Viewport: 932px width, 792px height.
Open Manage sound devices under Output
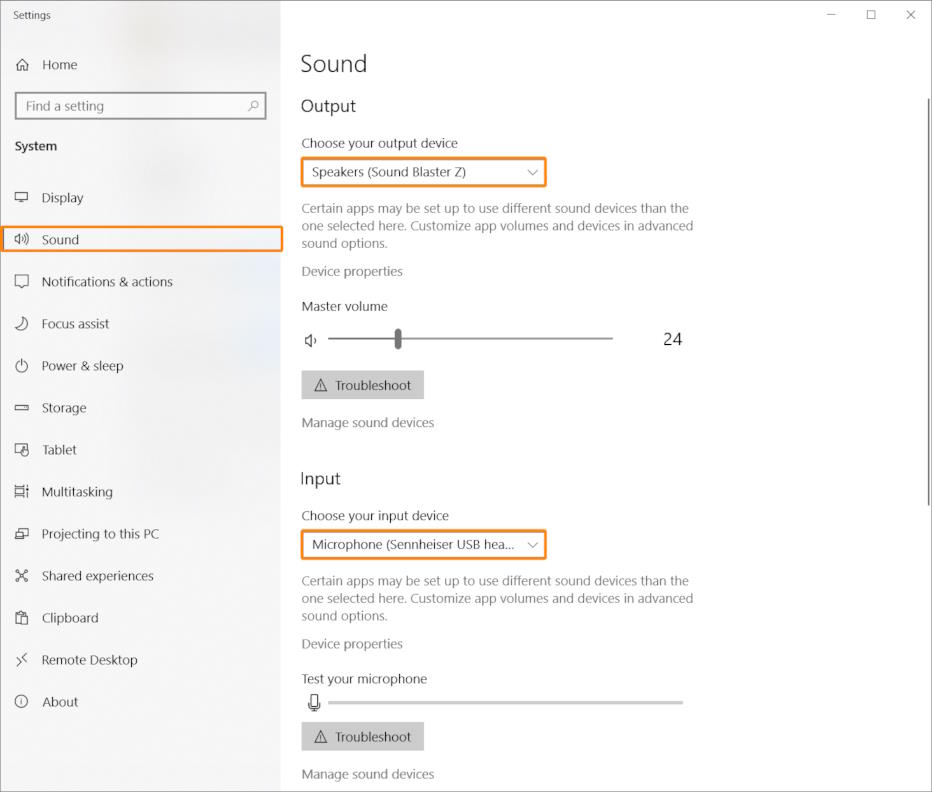368,423
